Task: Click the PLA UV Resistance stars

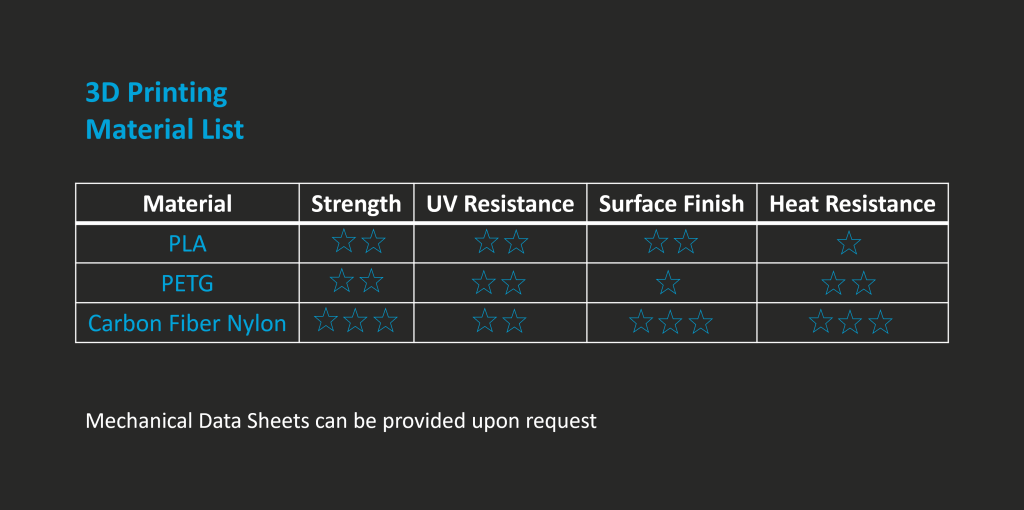Action: coord(500,242)
